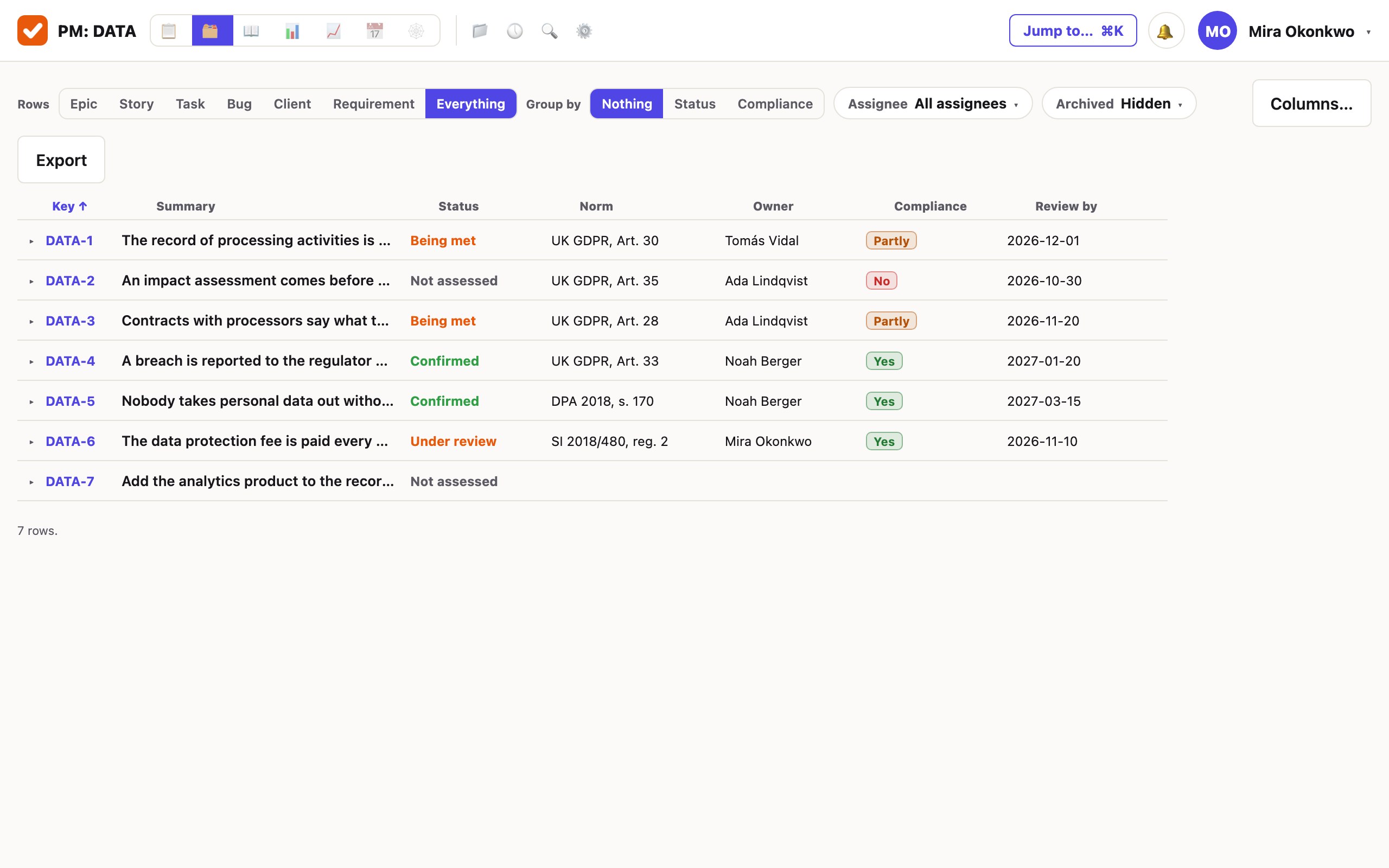Click the magnifying glass search icon
The height and width of the screenshot is (868, 1389).
(549, 31)
